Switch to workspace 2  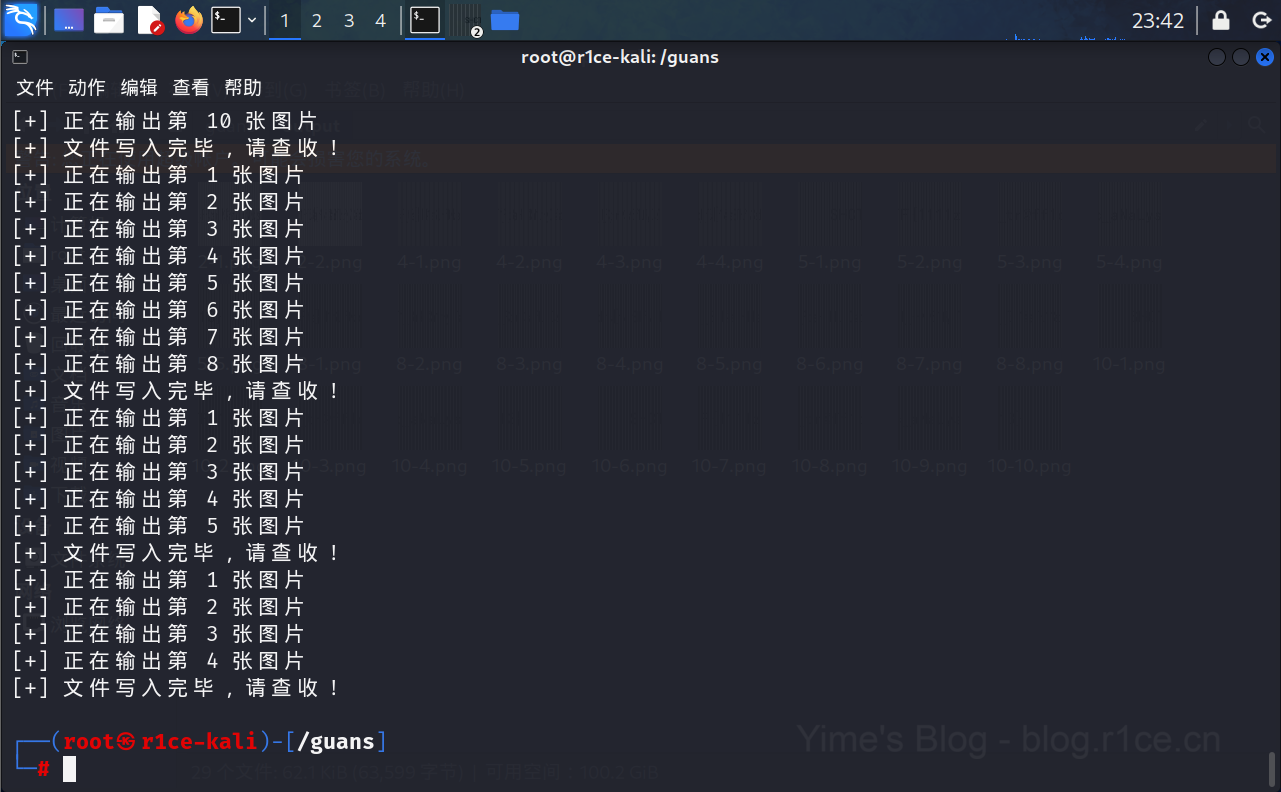point(317,20)
